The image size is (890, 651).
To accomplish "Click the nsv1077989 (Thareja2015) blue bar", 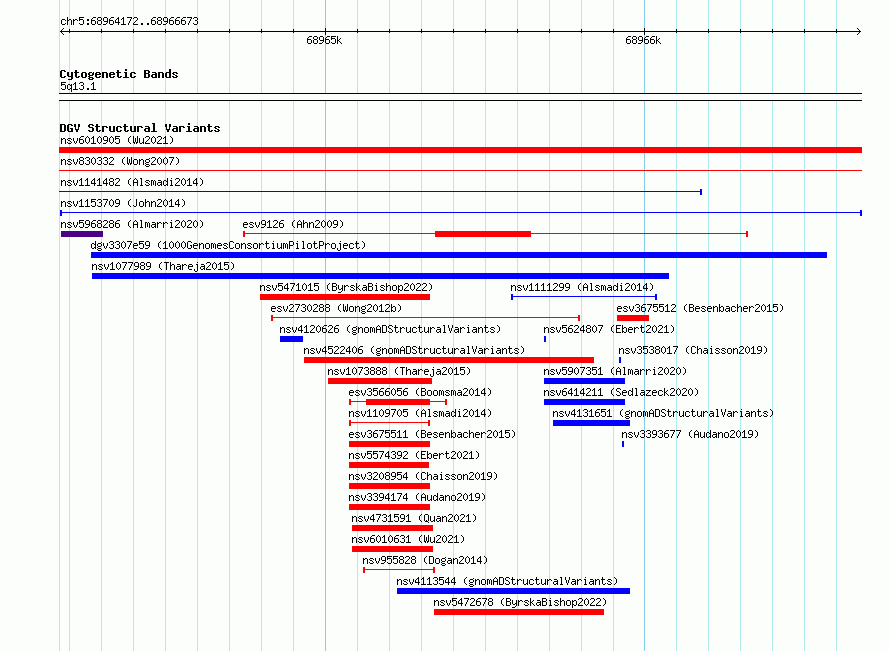I will pyautogui.click(x=380, y=276).
